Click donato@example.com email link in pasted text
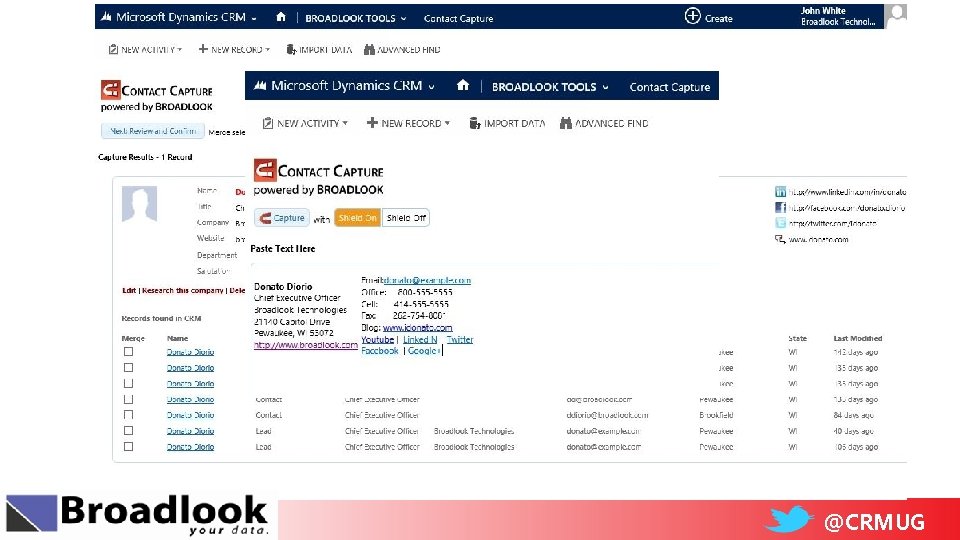 [x=427, y=280]
